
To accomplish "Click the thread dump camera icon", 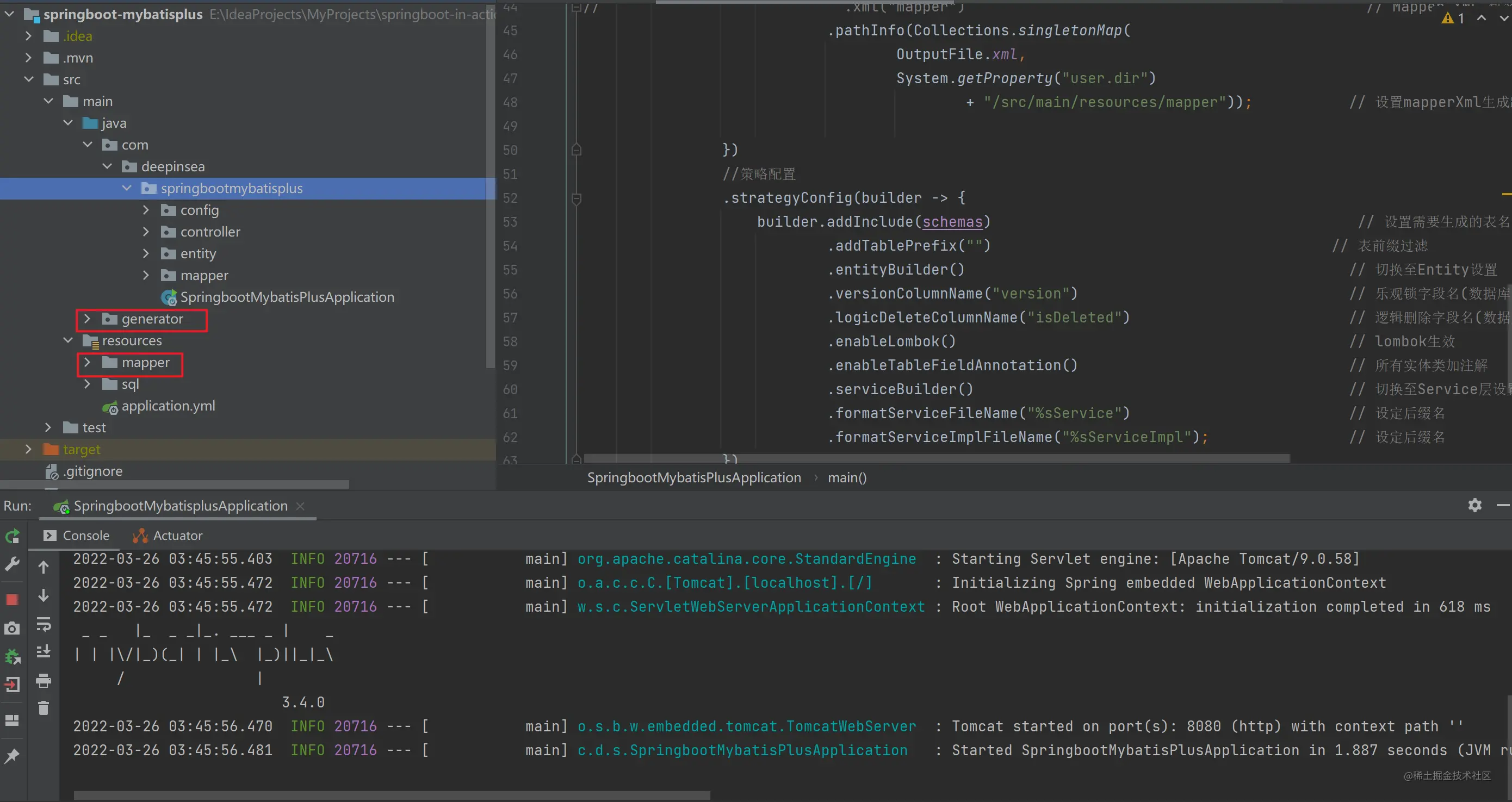I will point(13,629).
